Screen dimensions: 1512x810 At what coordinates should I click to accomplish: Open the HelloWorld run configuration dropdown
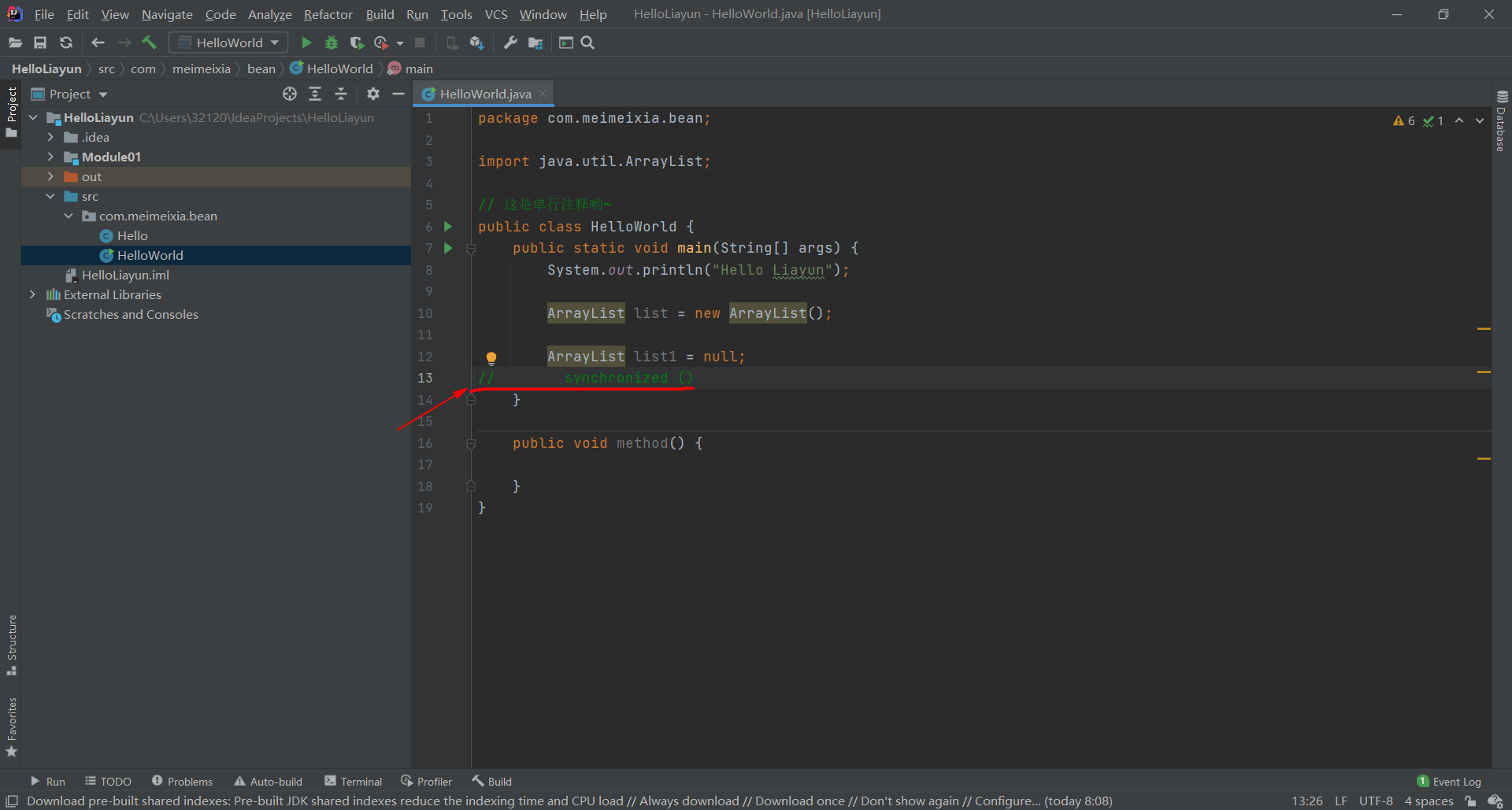coord(228,43)
